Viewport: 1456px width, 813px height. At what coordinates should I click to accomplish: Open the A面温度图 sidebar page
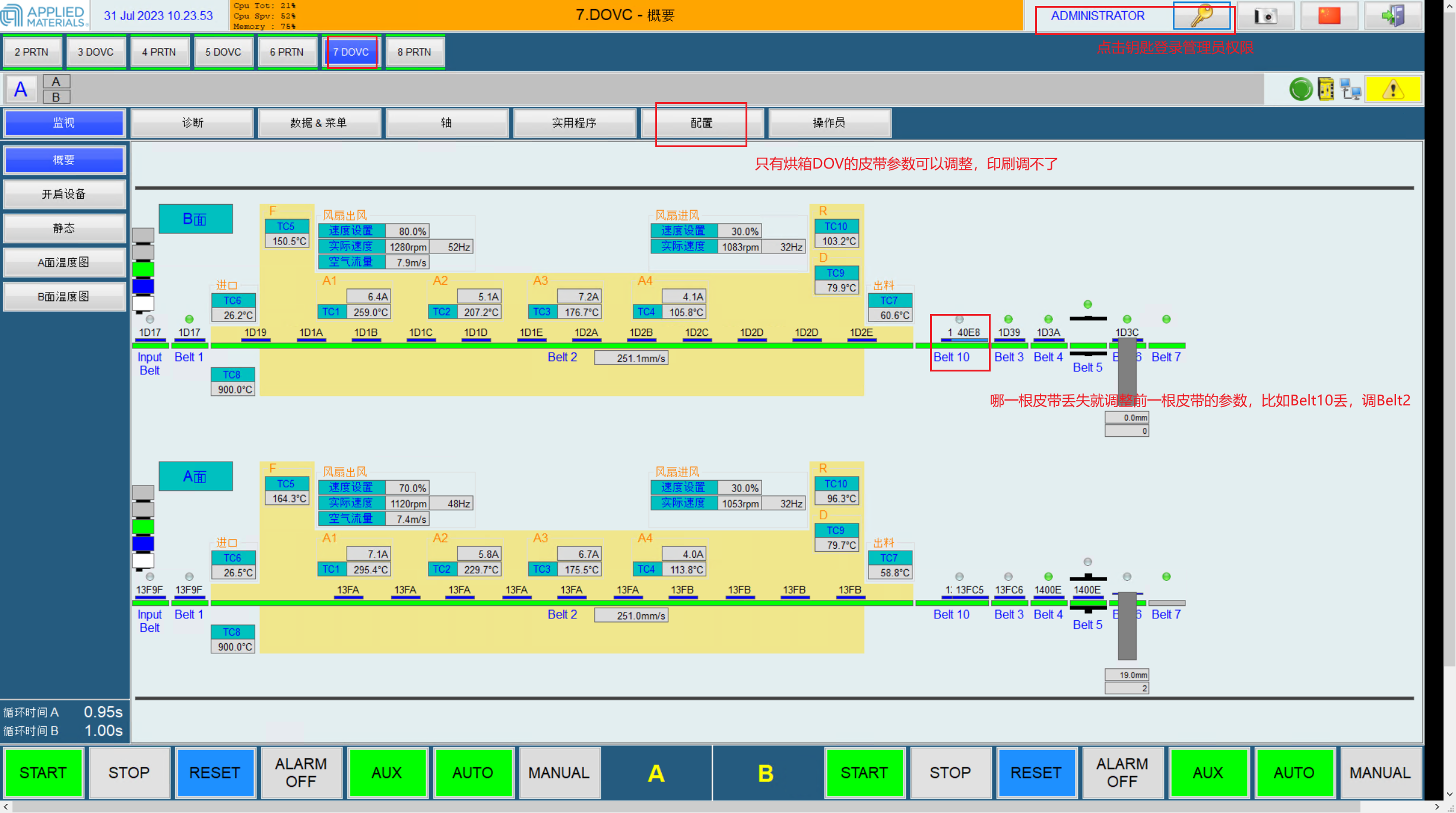coord(64,262)
